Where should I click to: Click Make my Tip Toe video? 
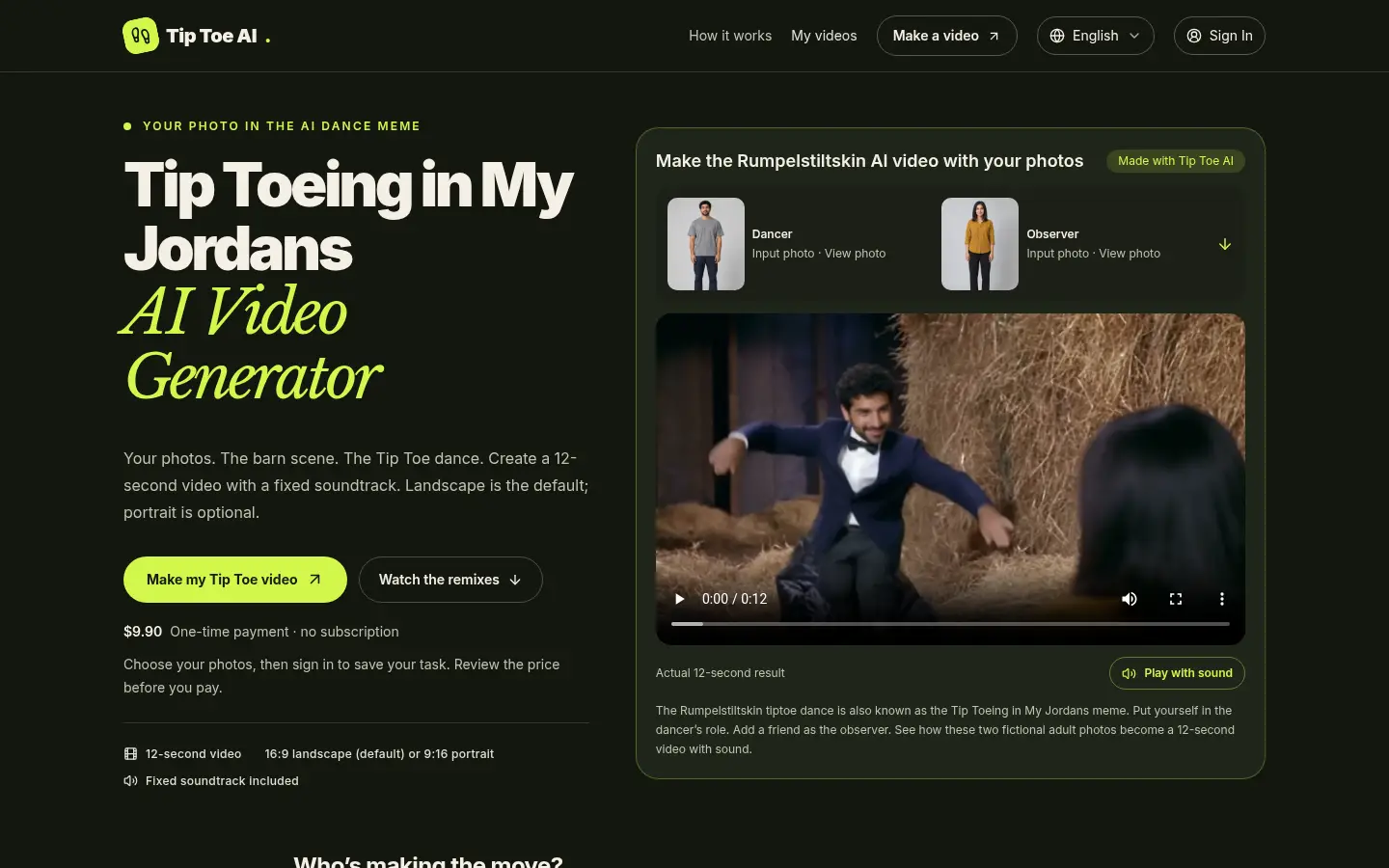[x=235, y=580]
